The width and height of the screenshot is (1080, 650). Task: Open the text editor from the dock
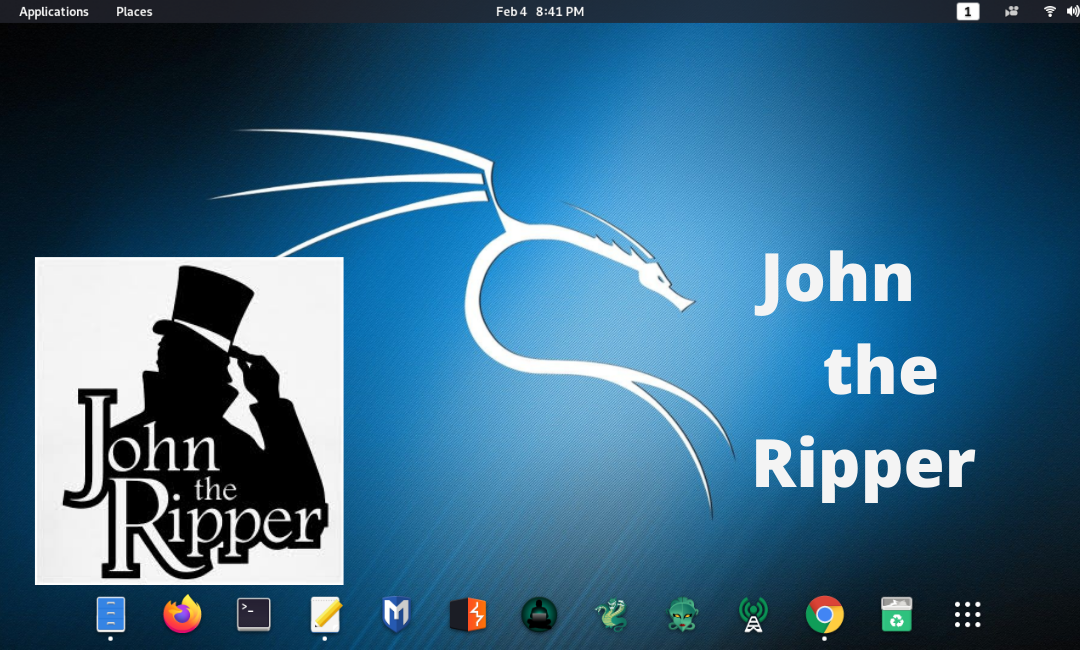click(325, 615)
